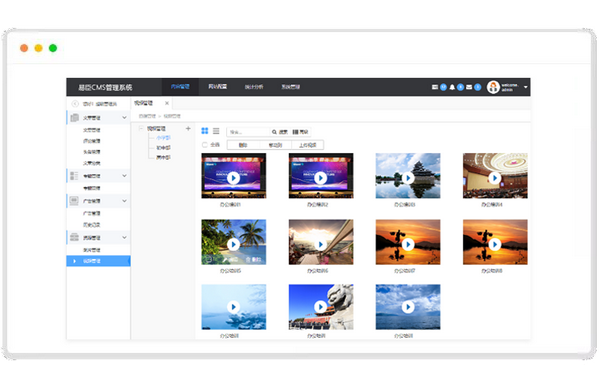
Task: Open the admin account dropdown caret
Action: pos(526,87)
